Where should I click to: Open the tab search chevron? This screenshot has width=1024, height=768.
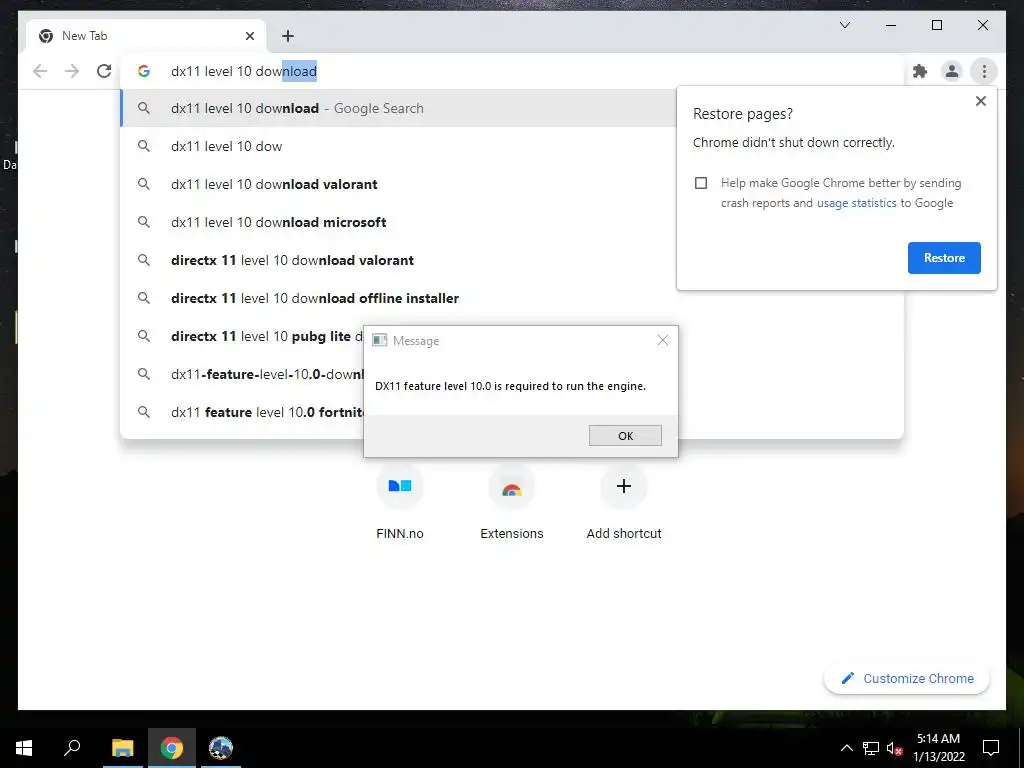point(845,25)
